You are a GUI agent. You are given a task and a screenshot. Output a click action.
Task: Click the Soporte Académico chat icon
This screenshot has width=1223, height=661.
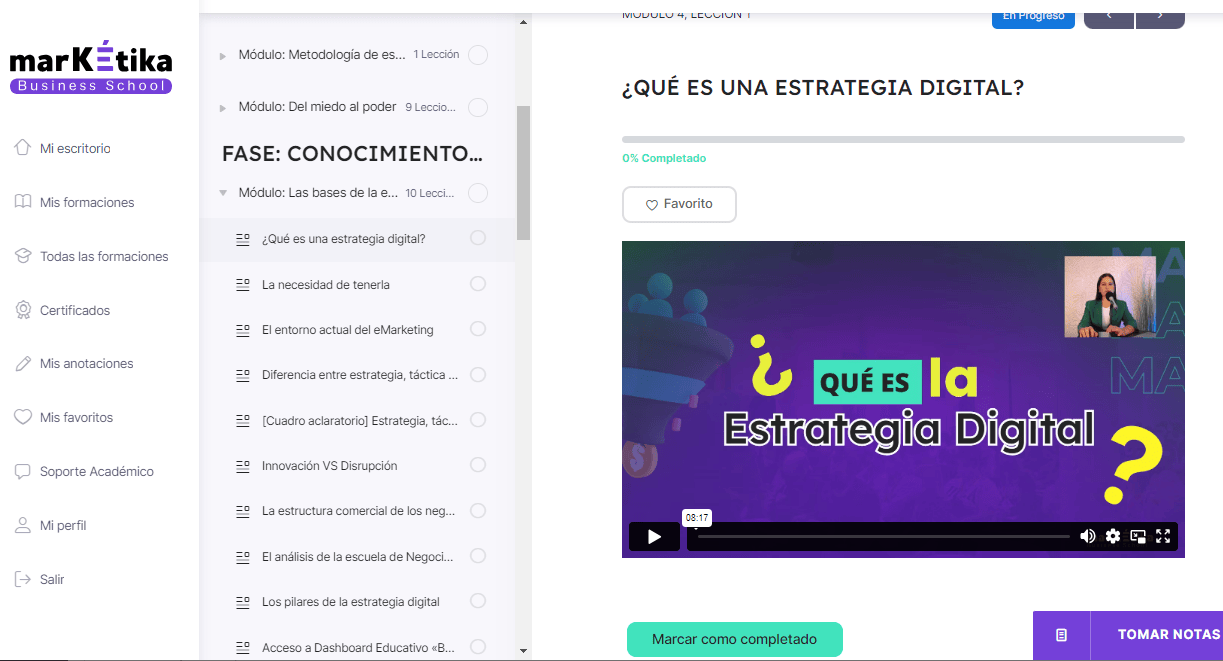pos(23,471)
